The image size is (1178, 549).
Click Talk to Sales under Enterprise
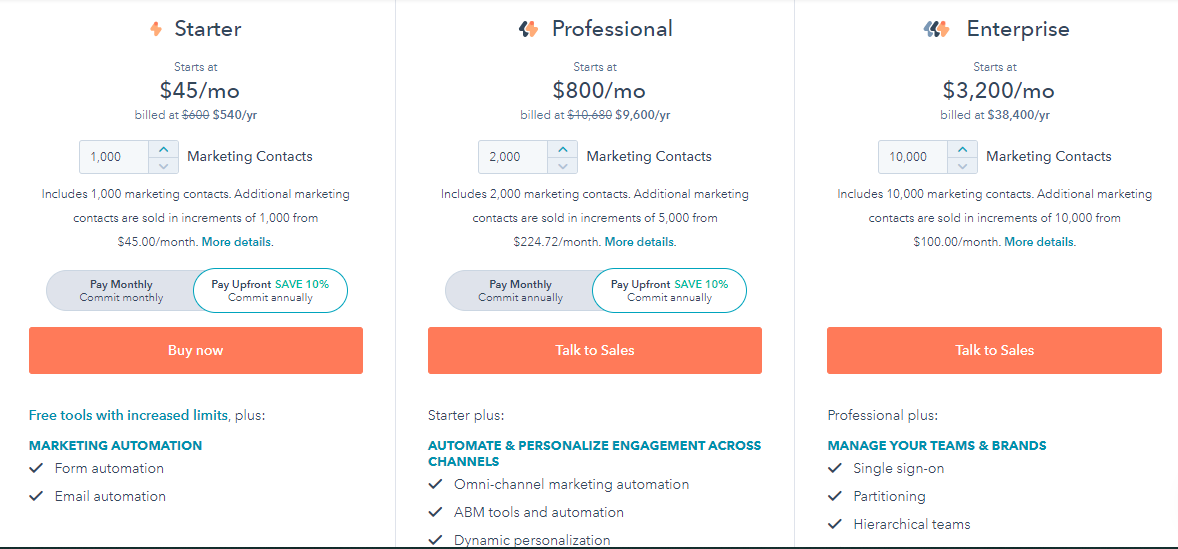994,350
